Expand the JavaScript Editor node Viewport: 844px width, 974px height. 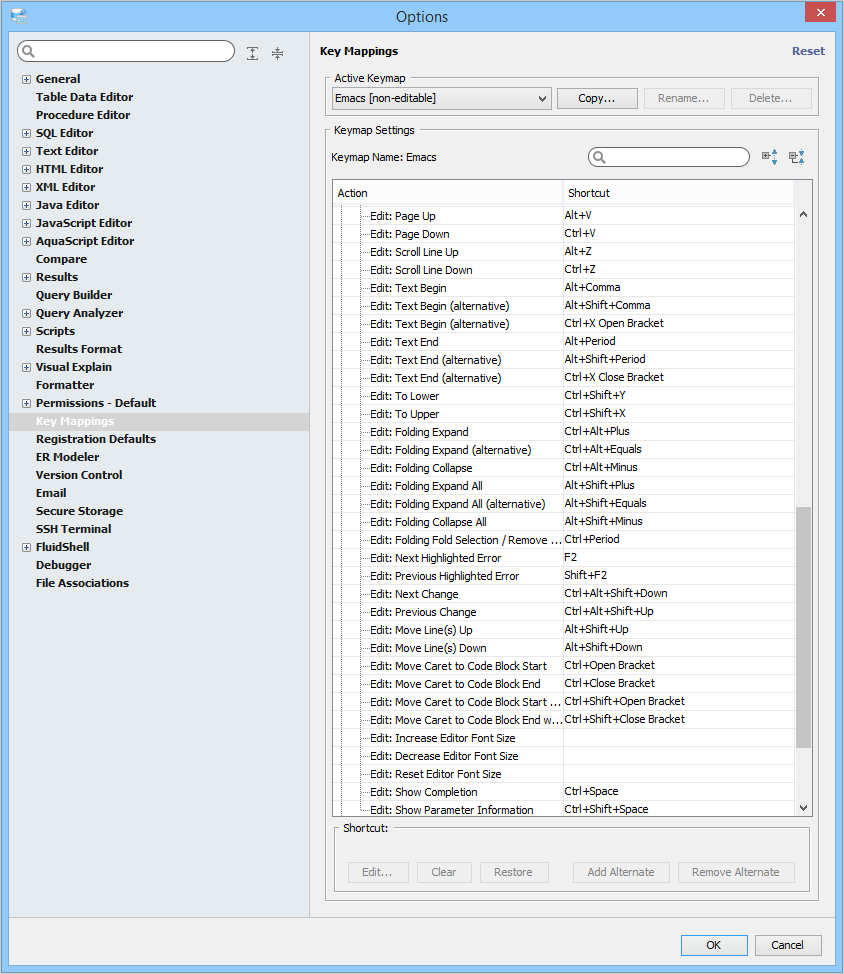pos(26,224)
